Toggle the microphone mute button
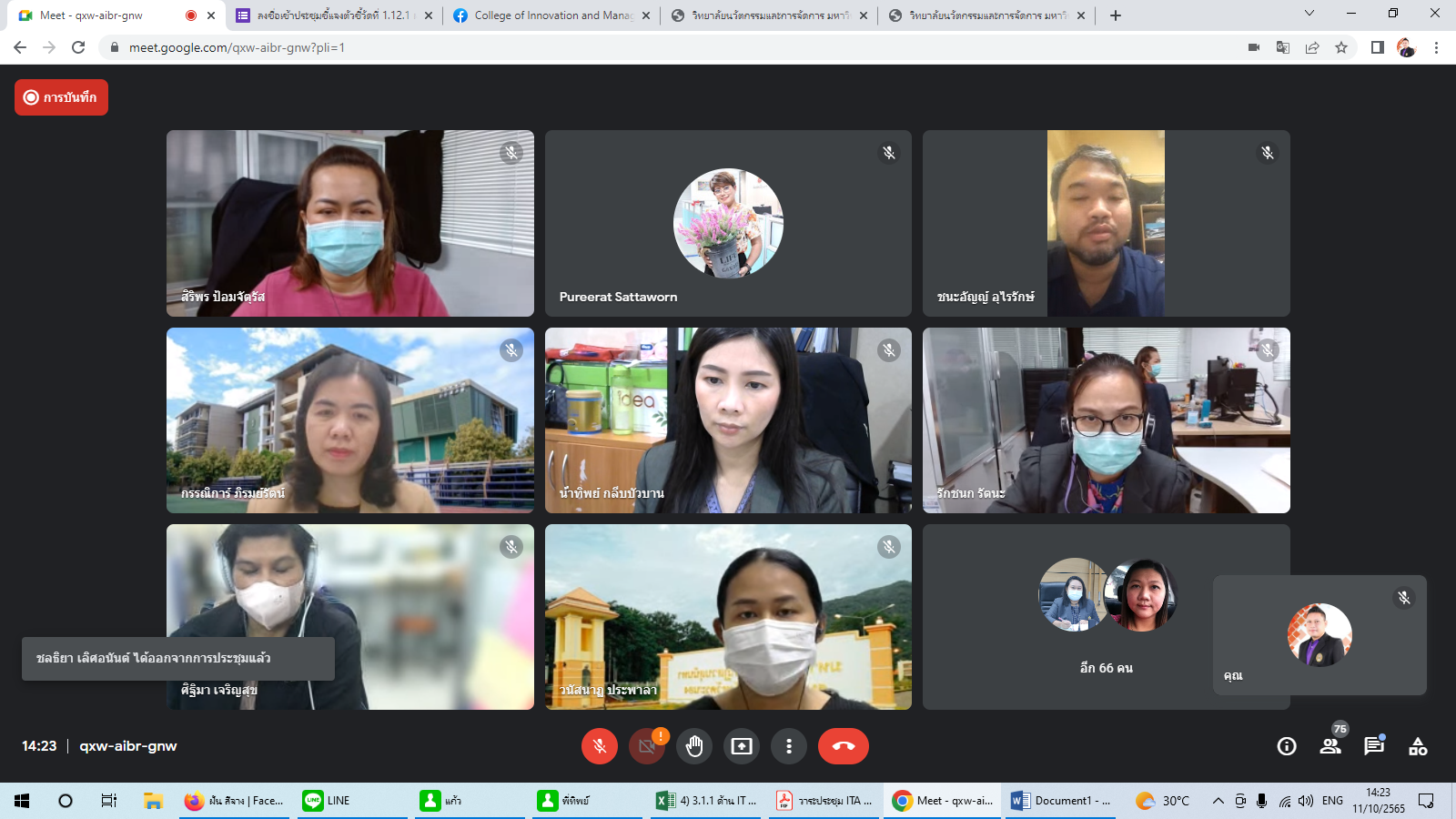This screenshot has height=819, width=1456. tap(600, 746)
